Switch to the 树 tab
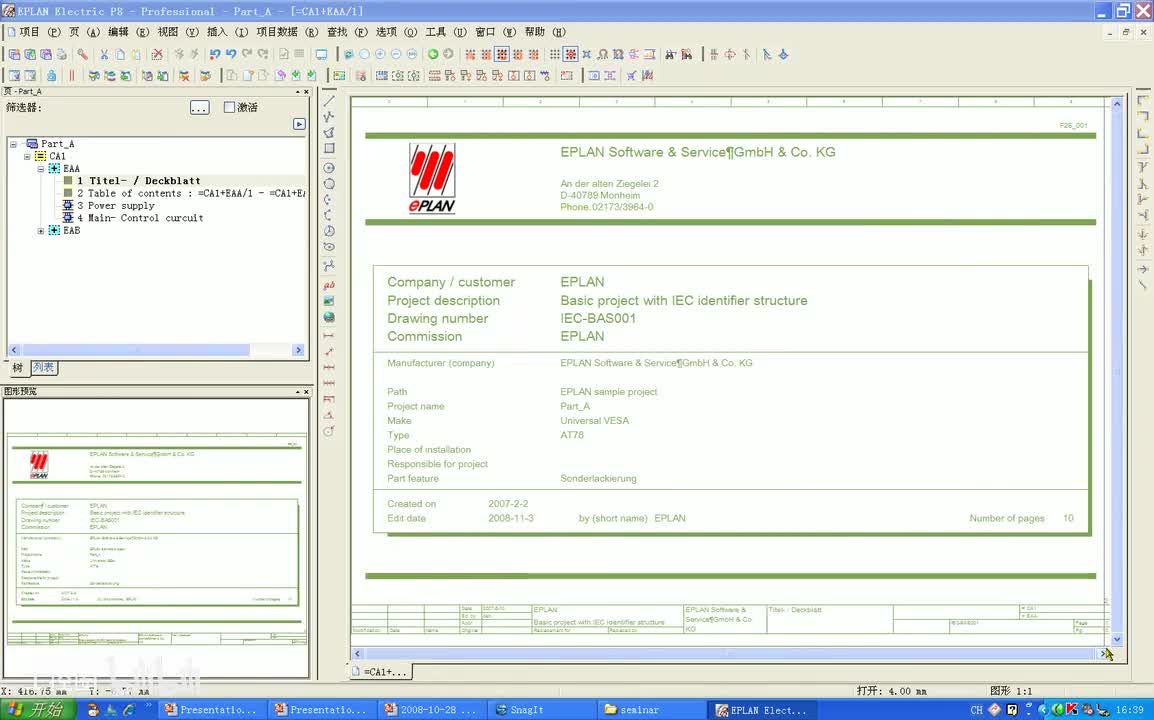This screenshot has height=720, width=1154. pos(18,367)
